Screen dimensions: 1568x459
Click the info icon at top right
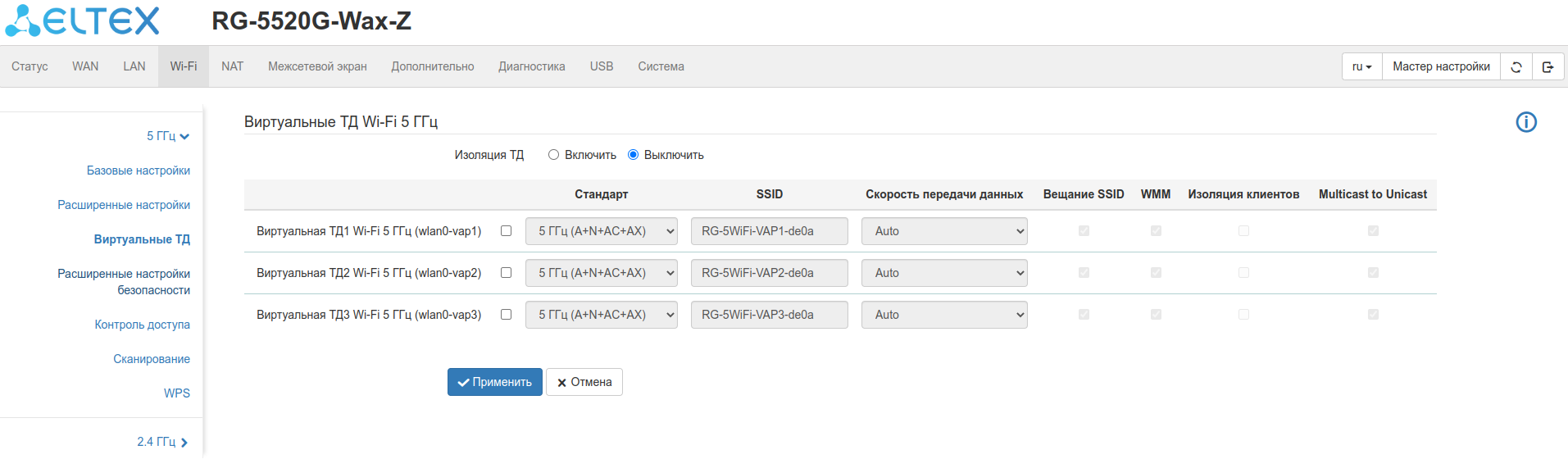(1525, 122)
